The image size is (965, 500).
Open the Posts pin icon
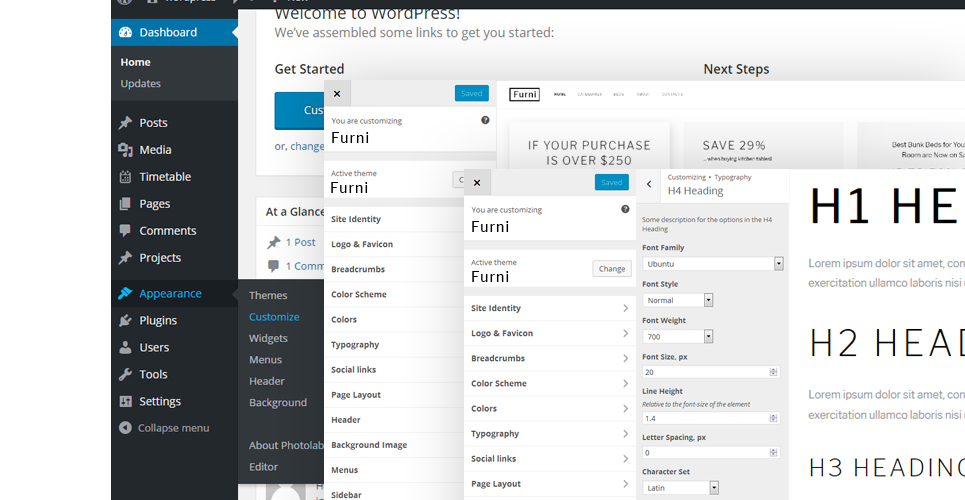point(125,123)
